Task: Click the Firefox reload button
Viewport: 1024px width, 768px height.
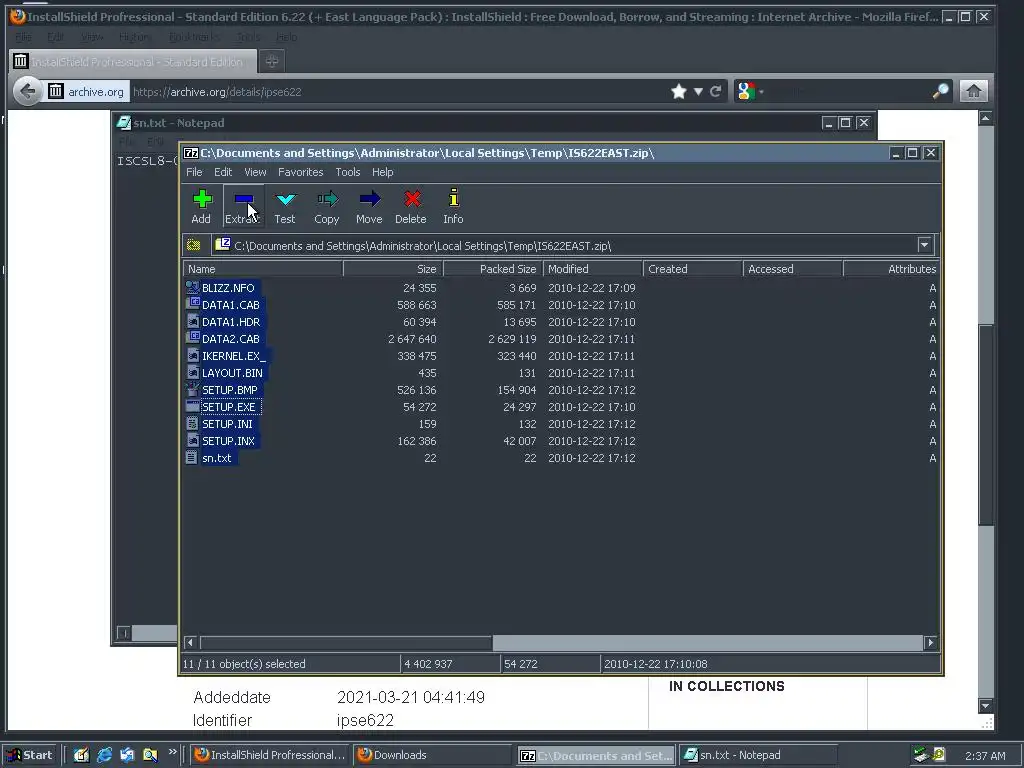Action: pyautogui.click(x=716, y=91)
